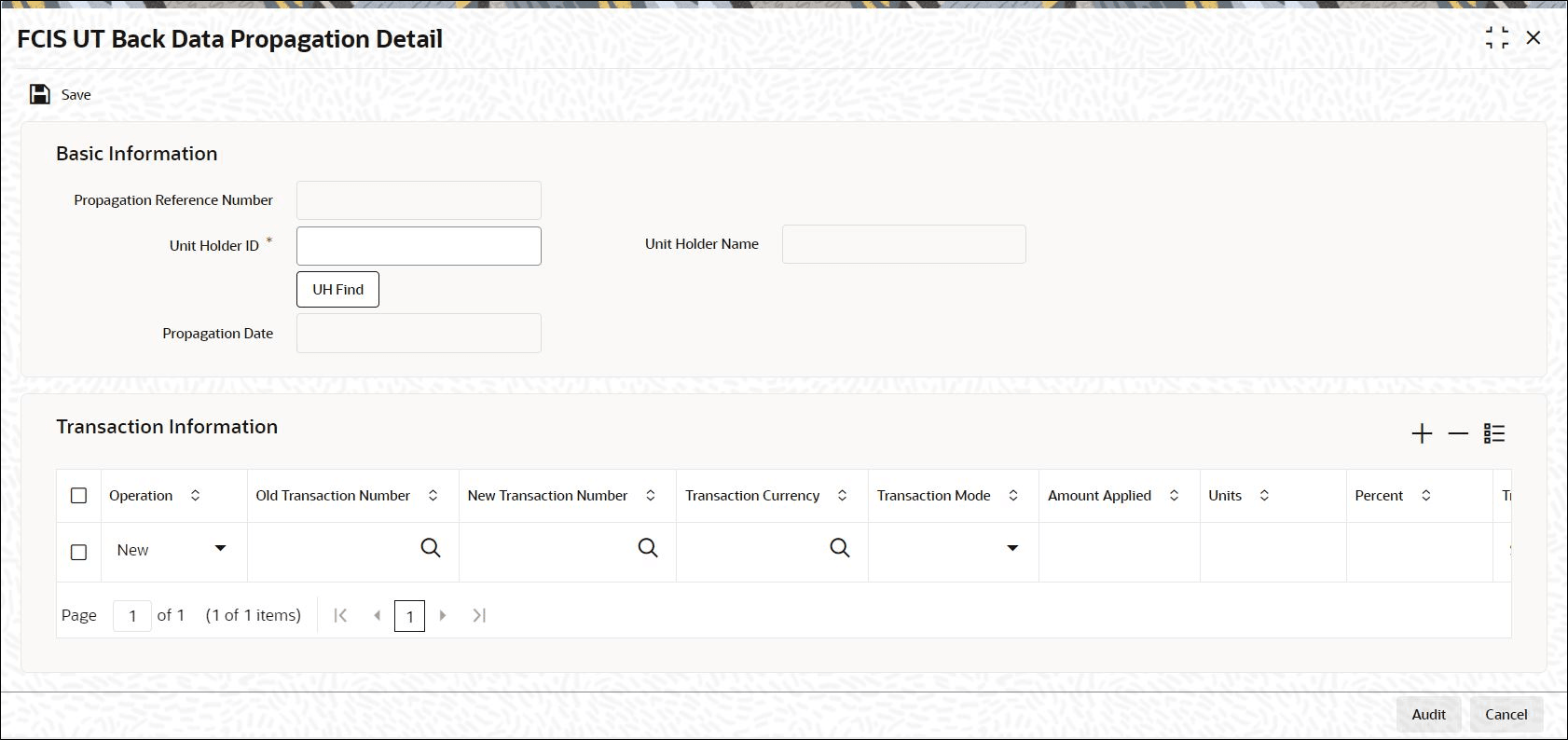Click the UH Find button
Viewport: 1568px width, 740px height.
click(337, 289)
